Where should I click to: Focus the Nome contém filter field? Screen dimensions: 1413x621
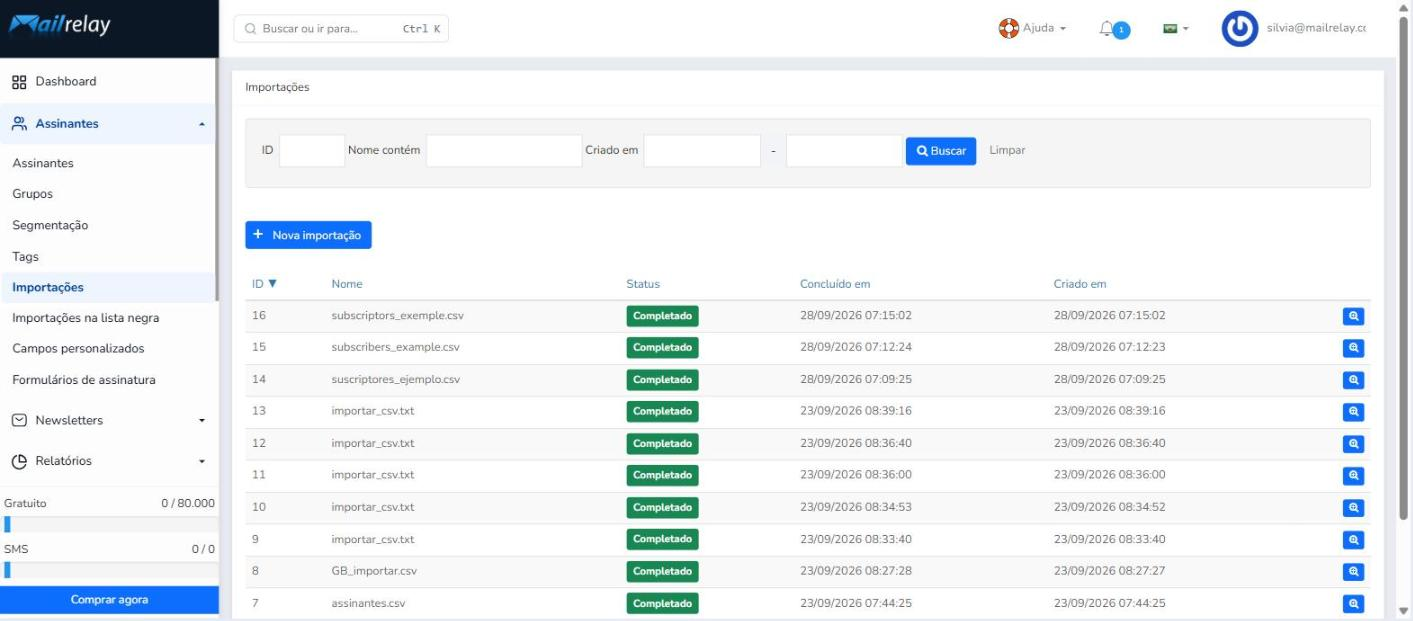[504, 151]
